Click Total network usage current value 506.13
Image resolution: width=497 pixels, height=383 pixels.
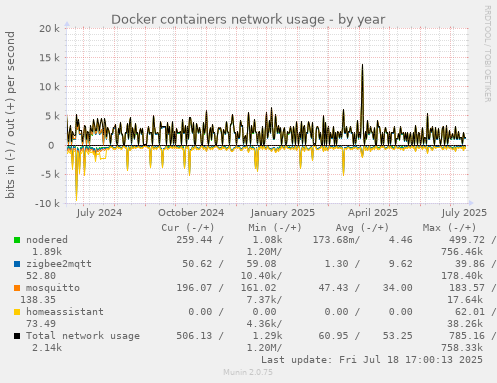(x=194, y=336)
